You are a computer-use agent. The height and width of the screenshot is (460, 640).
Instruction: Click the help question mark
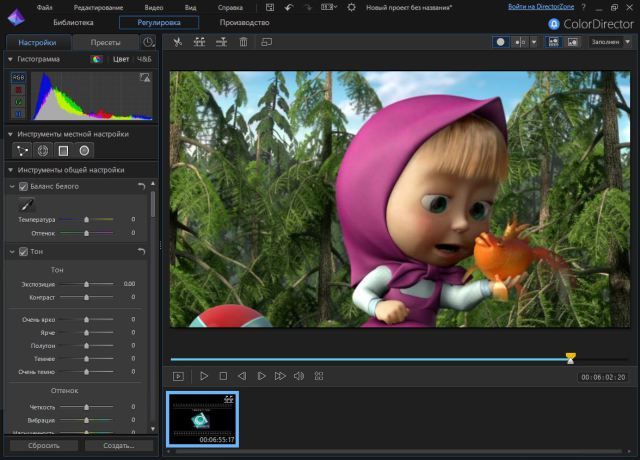coord(583,7)
